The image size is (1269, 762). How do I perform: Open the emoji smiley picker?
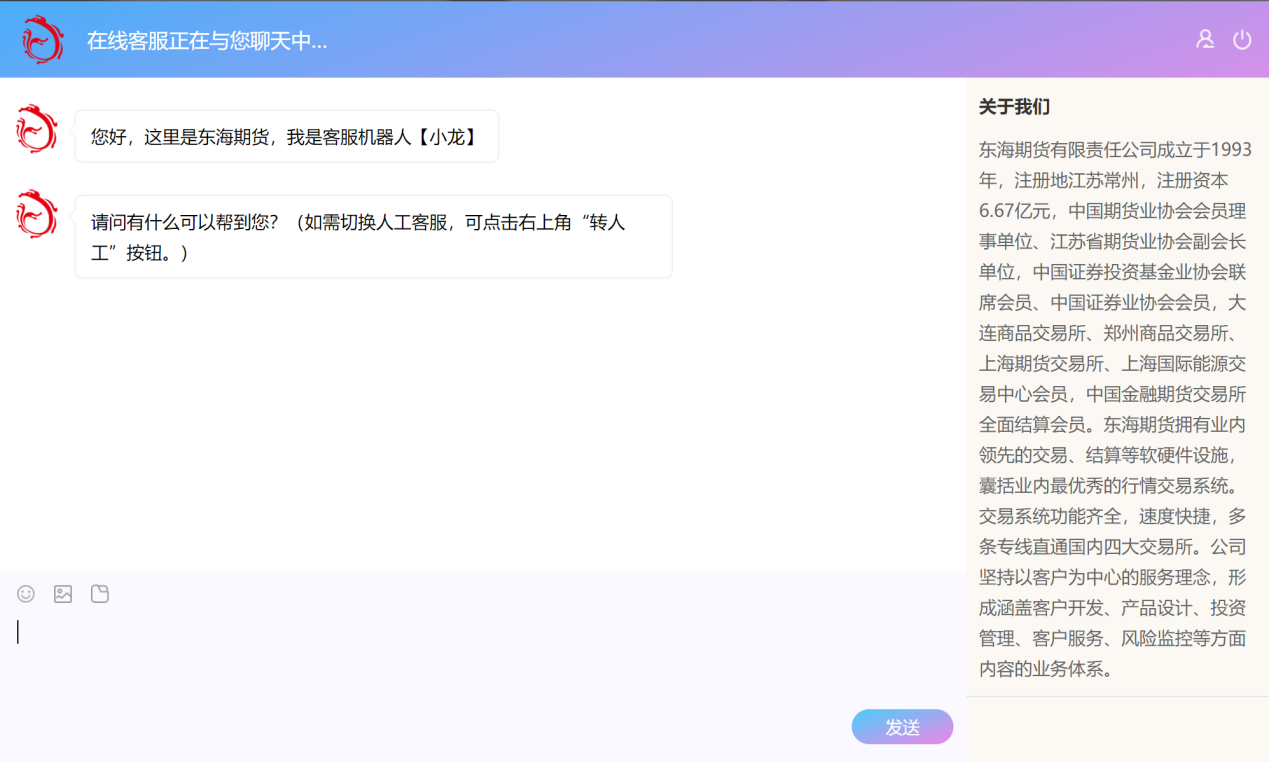click(x=26, y=594)
